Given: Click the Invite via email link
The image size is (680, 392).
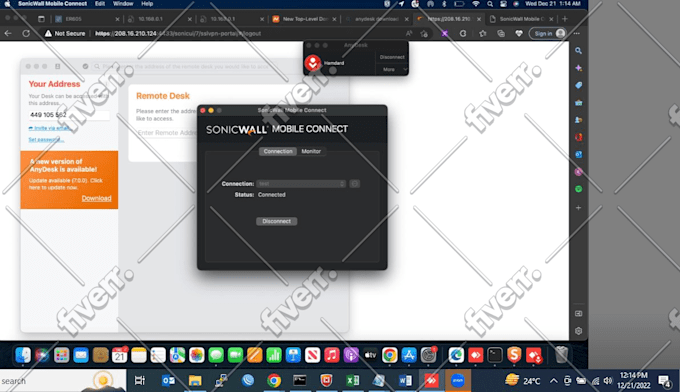Looking at the screenshot, I should point(50,128).
